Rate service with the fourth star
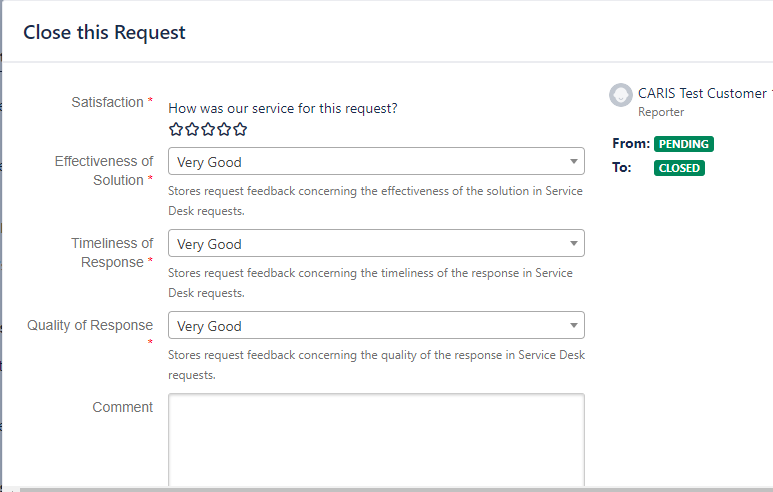 coord(224,129)
